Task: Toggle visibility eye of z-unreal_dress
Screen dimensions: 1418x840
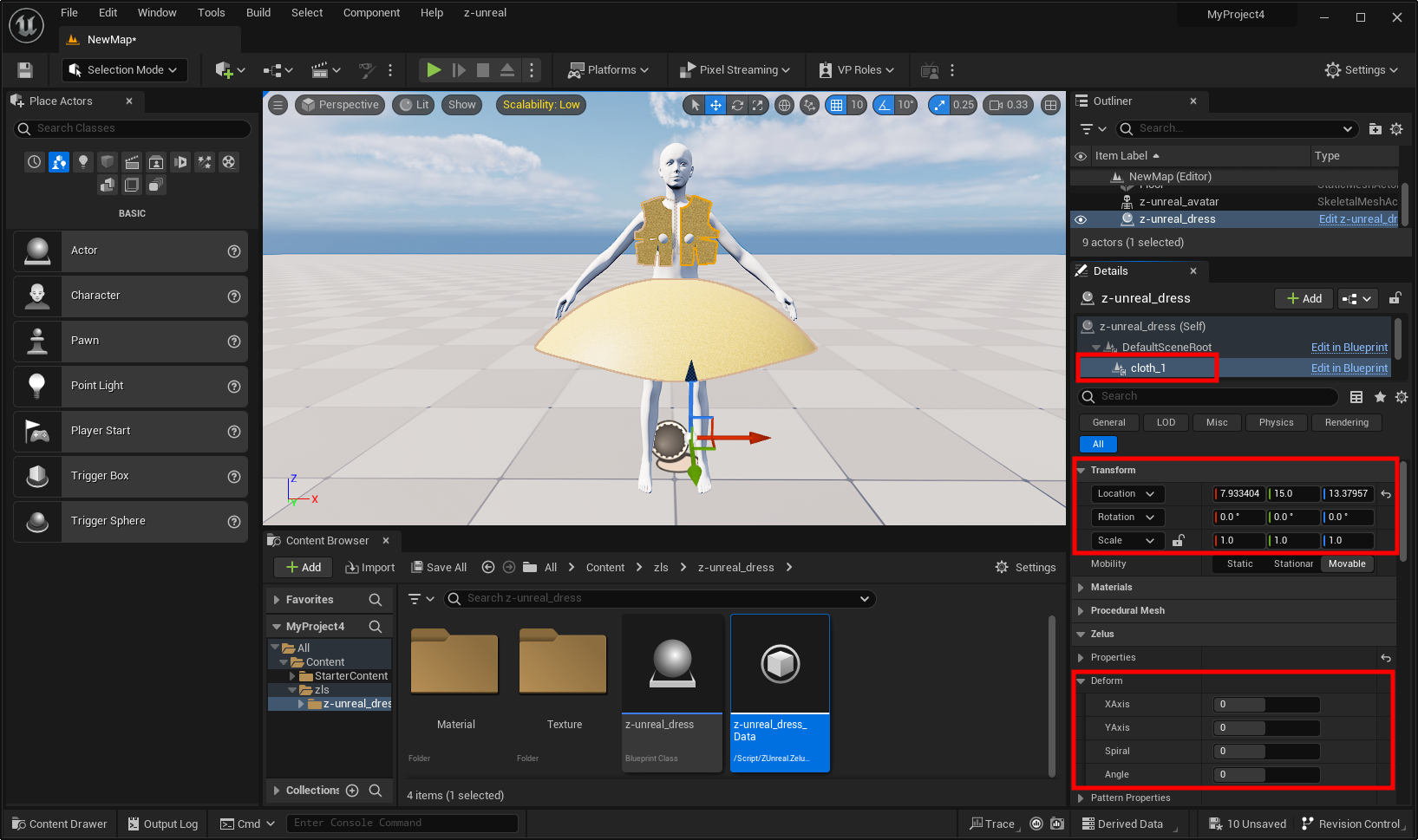Action: 1081,219
